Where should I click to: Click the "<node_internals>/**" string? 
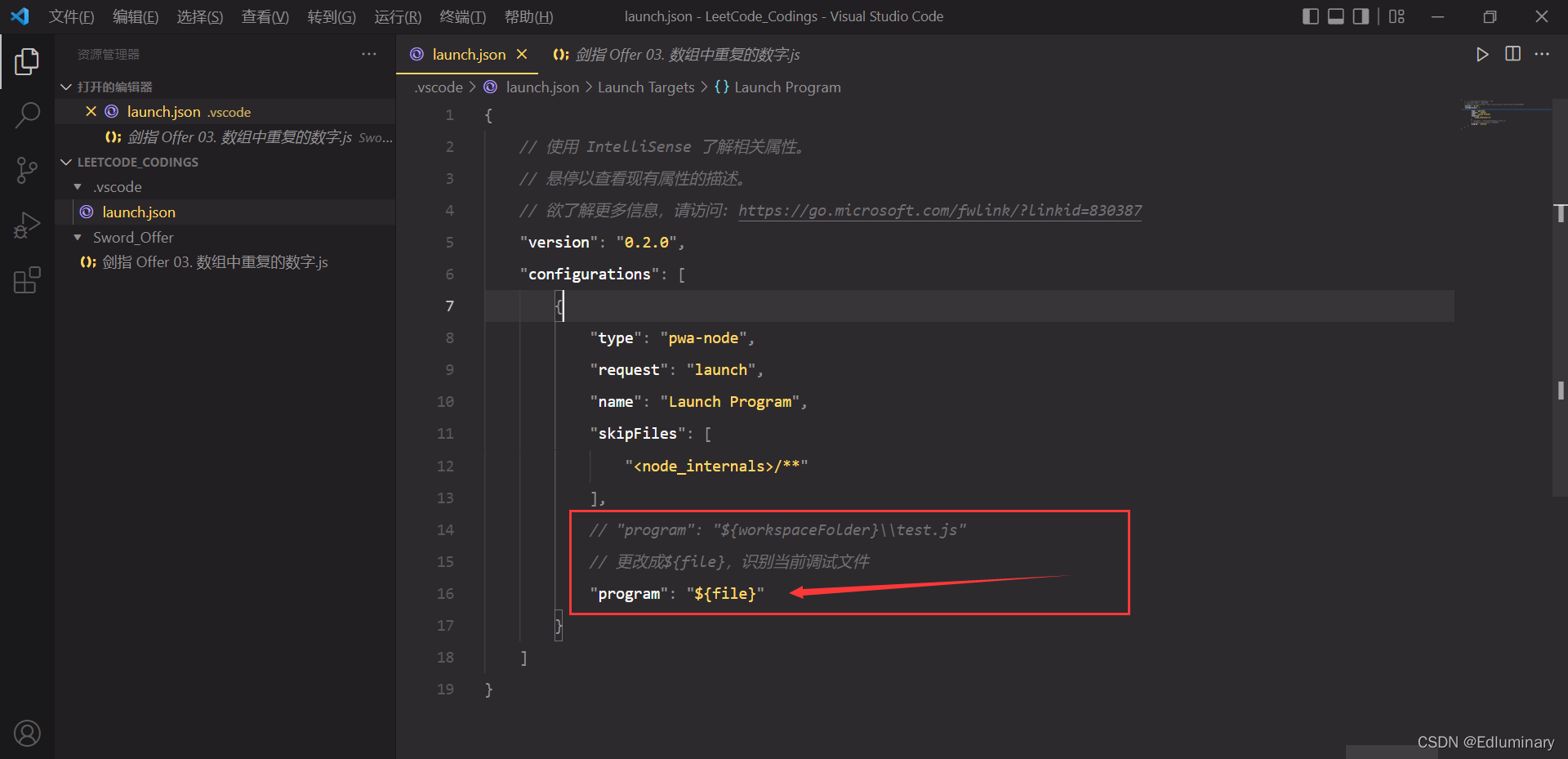(x=717, y=467)
